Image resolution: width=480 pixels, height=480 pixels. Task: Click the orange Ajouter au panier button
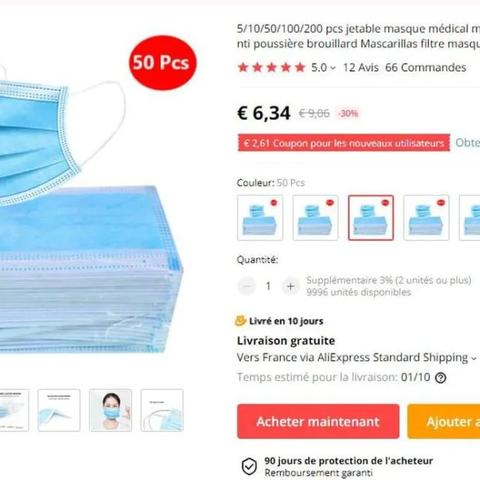pos(444,421)
